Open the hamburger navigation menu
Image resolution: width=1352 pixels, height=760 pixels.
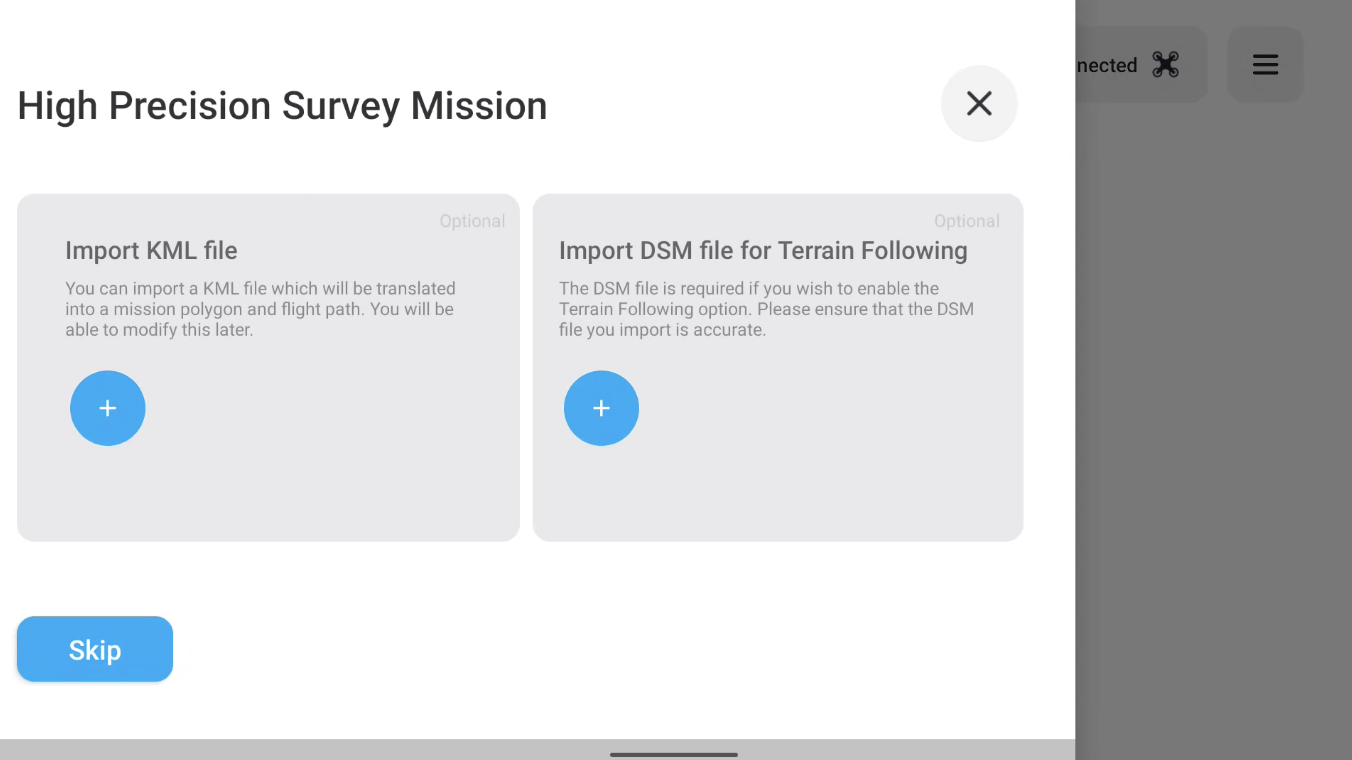tap(1265, 64)
